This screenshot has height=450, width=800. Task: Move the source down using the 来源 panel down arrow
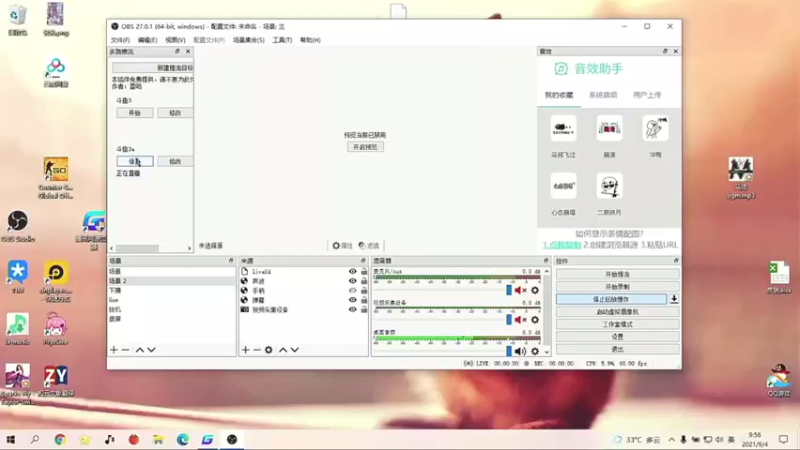pyautogui.click(x=295, y=350)
